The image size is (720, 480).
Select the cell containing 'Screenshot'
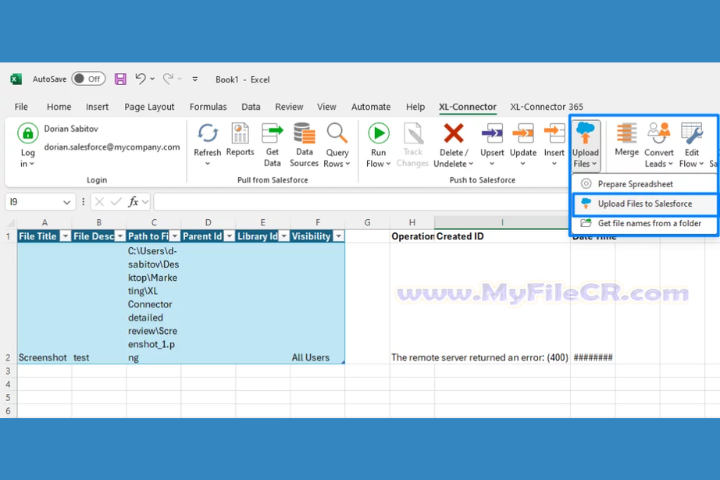click(x=44, y=303)
